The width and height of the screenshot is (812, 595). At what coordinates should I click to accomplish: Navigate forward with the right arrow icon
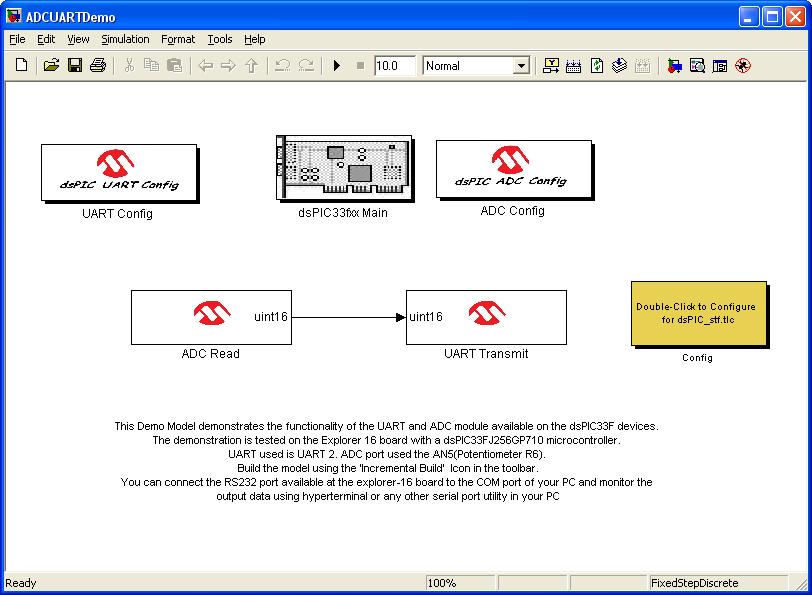tap(228, 65)
